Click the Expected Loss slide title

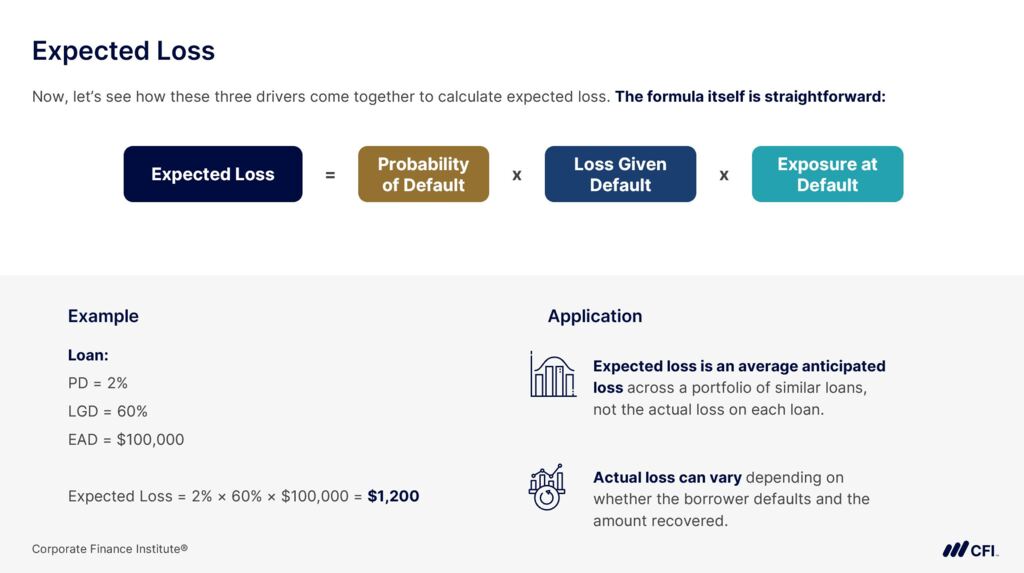(123, 51)
